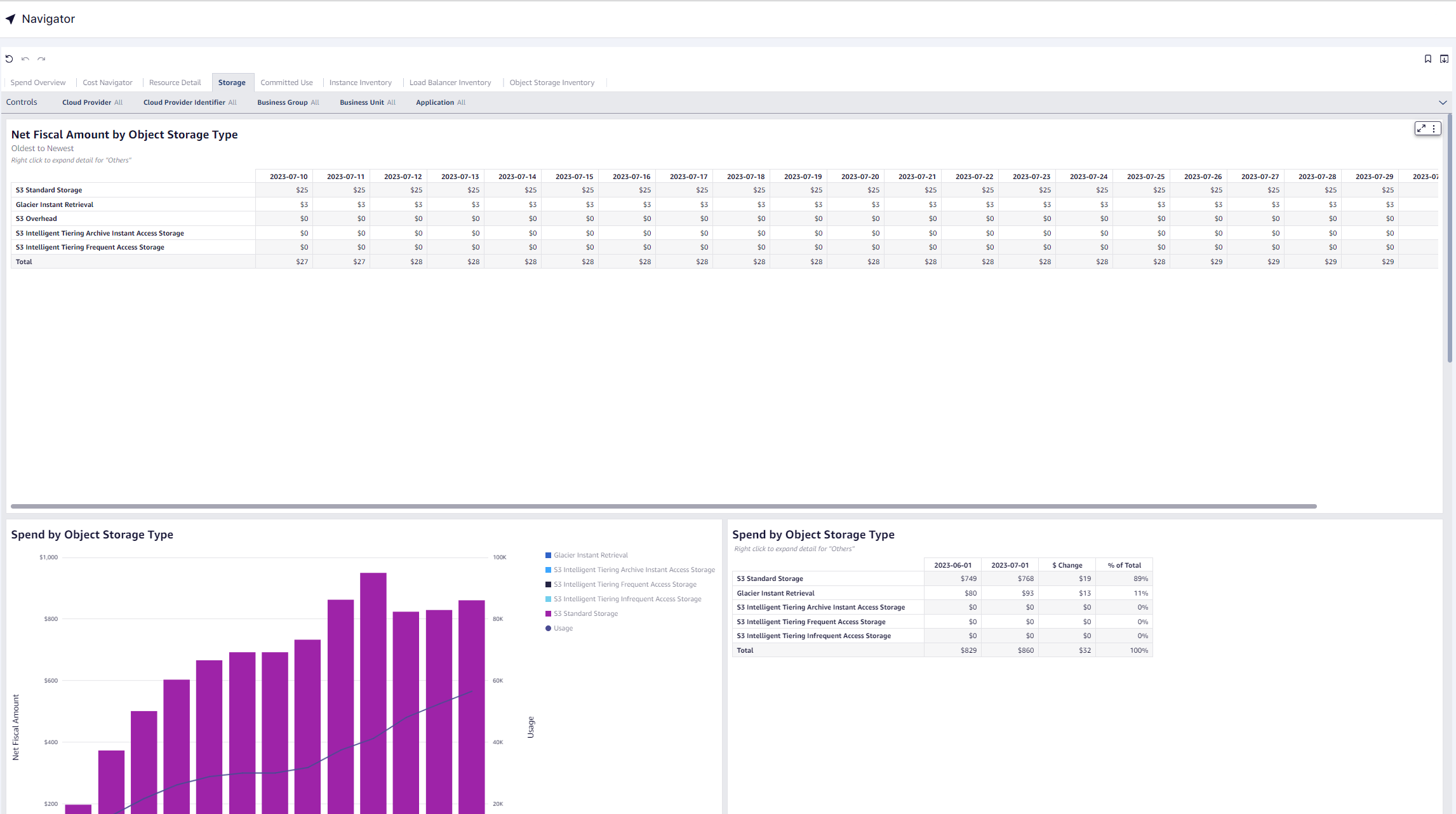The height and width of the screenshot is (814, 1456).
Task: Click the 2023-07-20 column header
Action: [x=856, y=177]
